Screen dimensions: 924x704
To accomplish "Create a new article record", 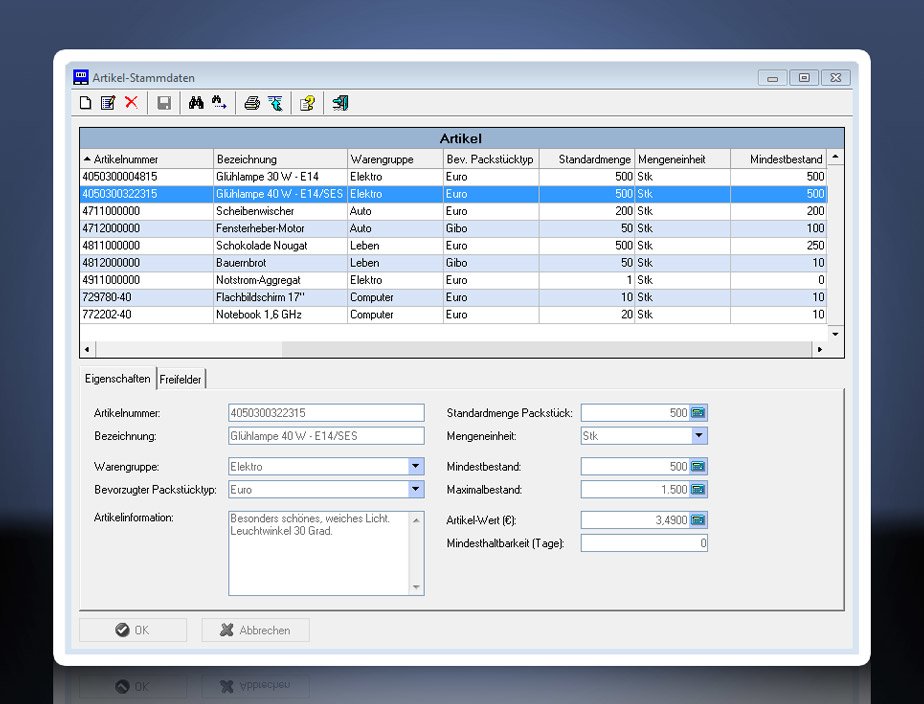I will click(86, 103).
